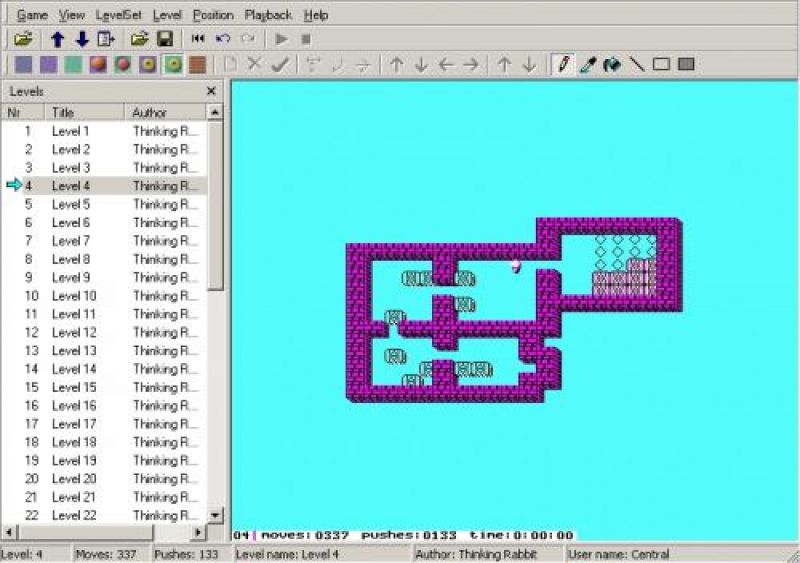The height and width of the screenshot is (563, 800).
Task: Toggle the highlighted yellow ring on green tile
Action: [173, 65]
